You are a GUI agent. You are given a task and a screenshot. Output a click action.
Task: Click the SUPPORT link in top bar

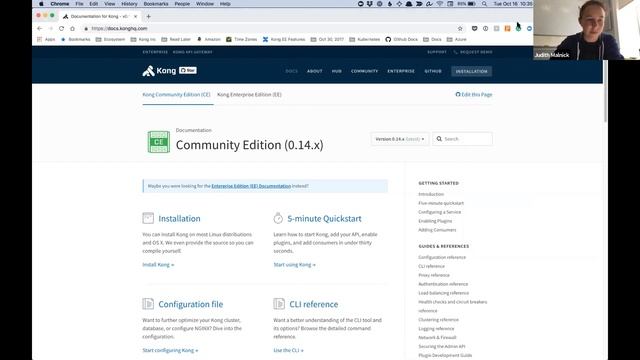coord(437,52)
